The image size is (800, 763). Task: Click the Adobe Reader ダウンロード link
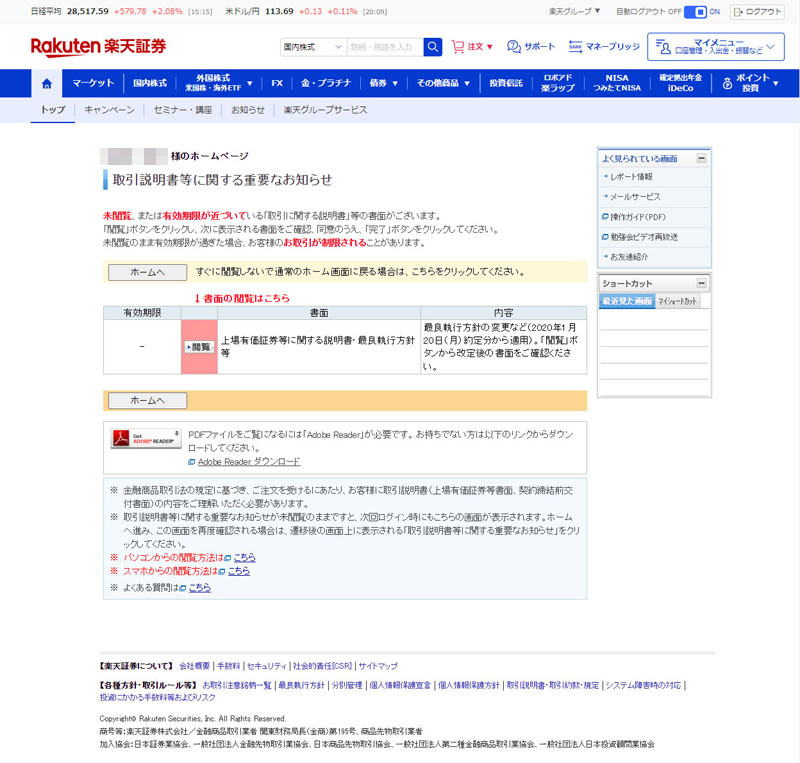tap(248, 461)
